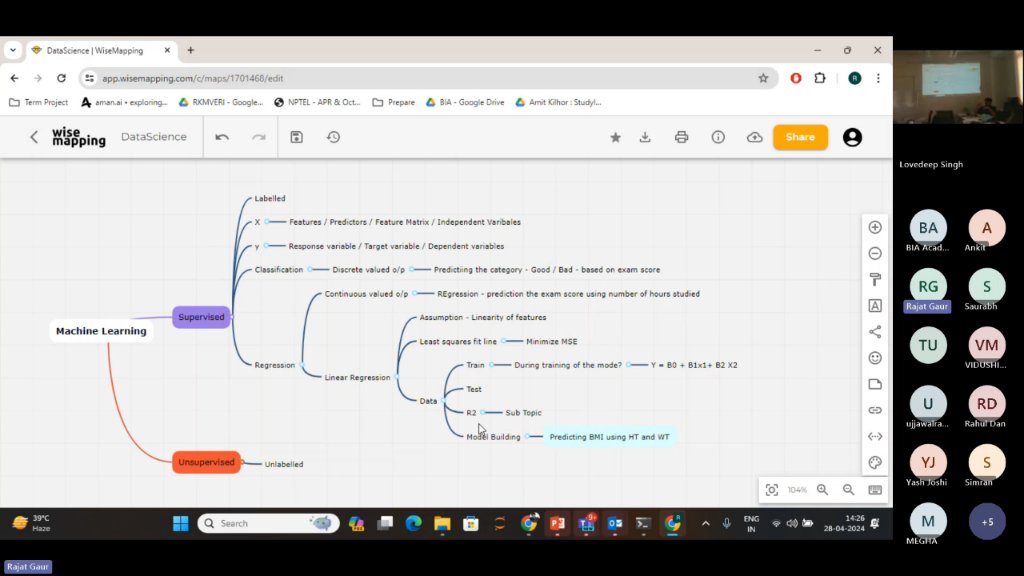Collapse the Regression branch toggle
This screenshot has width=1024, height=576.
(x=301, y=365)
